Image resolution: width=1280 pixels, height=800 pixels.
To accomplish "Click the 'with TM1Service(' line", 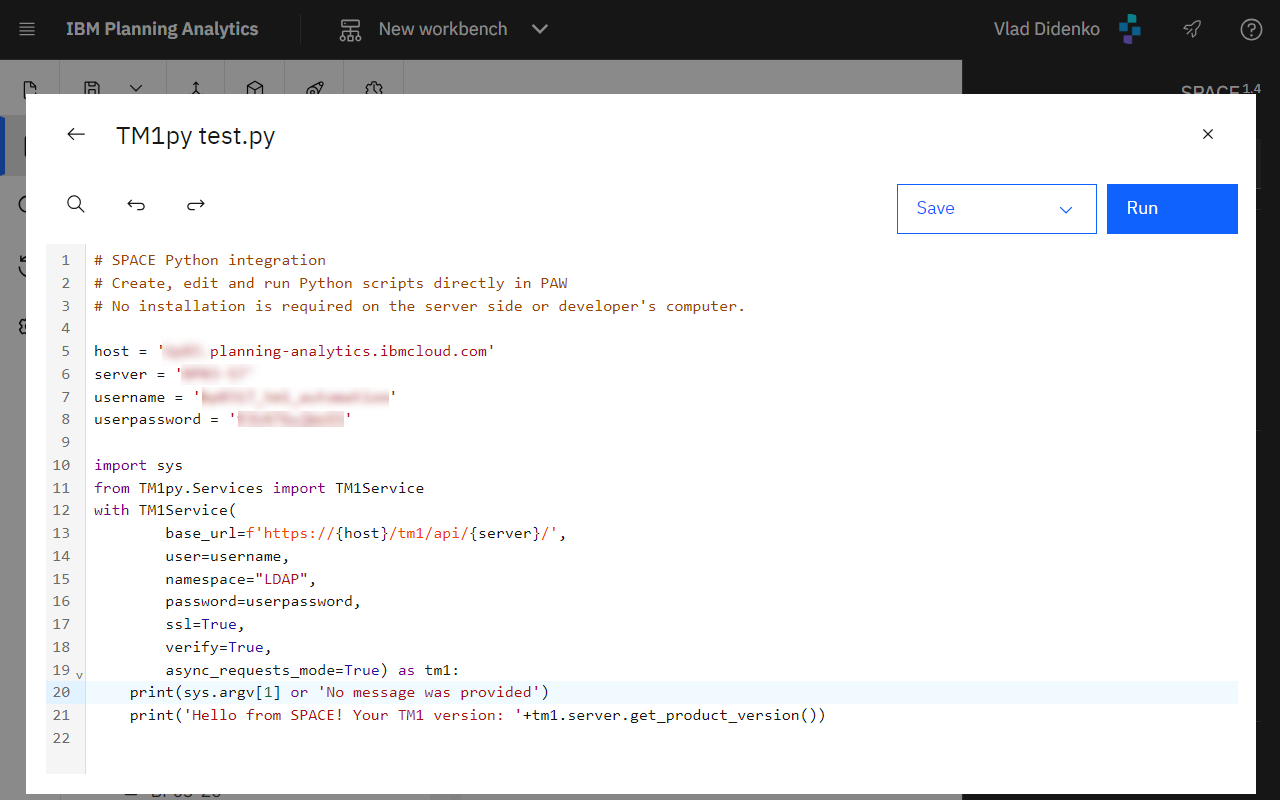I will point(165,510).
